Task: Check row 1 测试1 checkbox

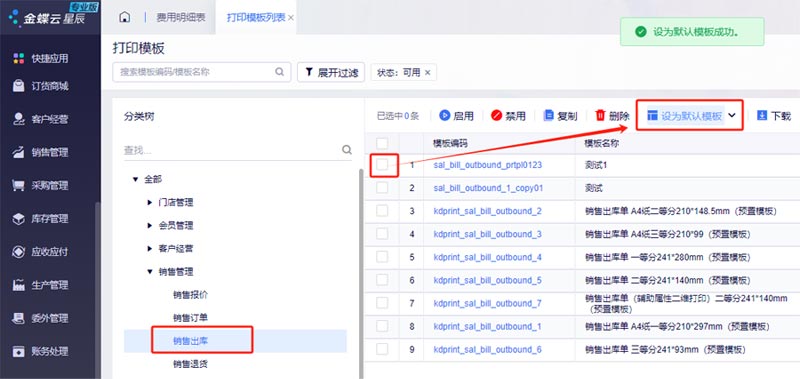Action: click(382, 165)
